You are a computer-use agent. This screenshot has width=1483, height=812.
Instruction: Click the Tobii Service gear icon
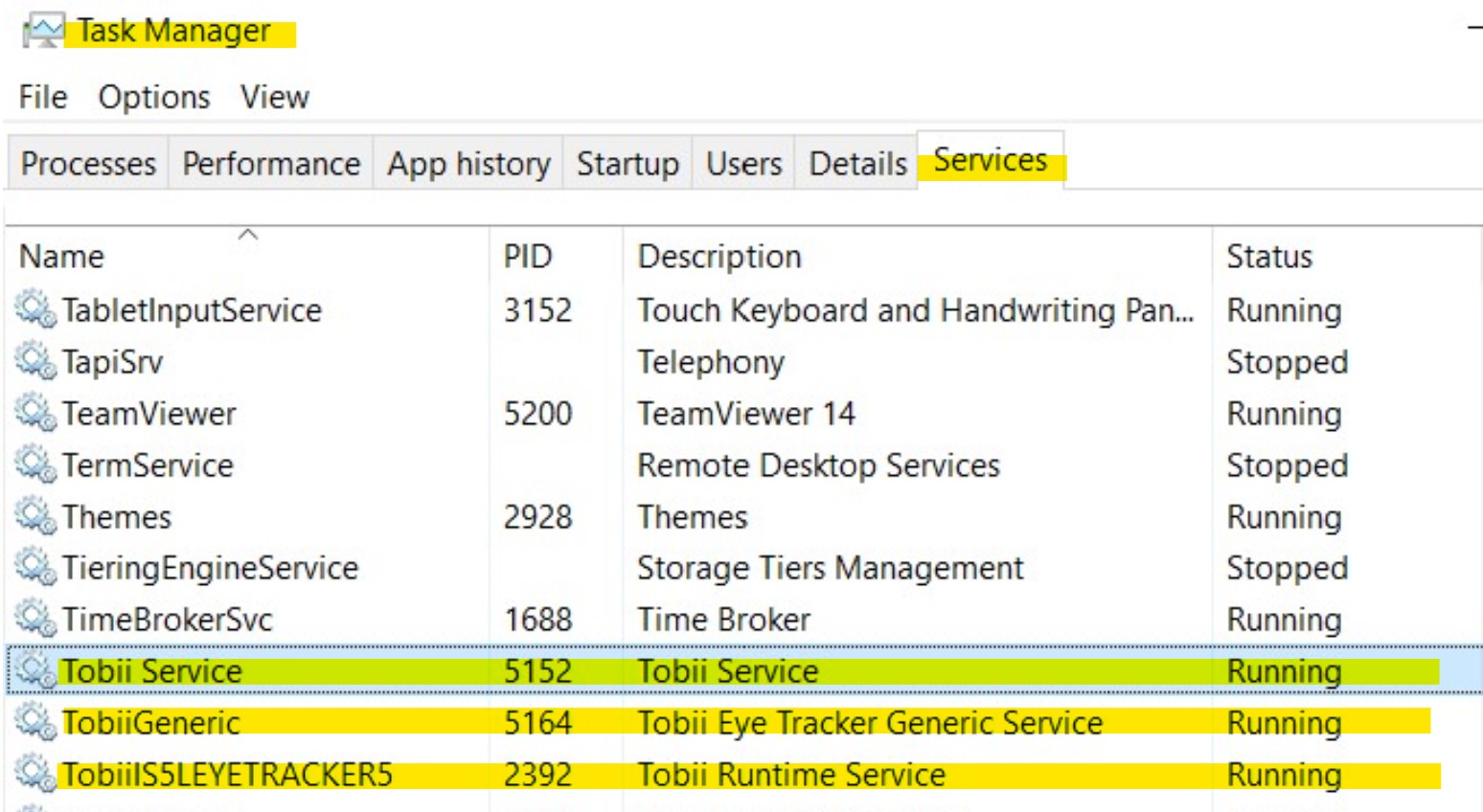(35, 670)
